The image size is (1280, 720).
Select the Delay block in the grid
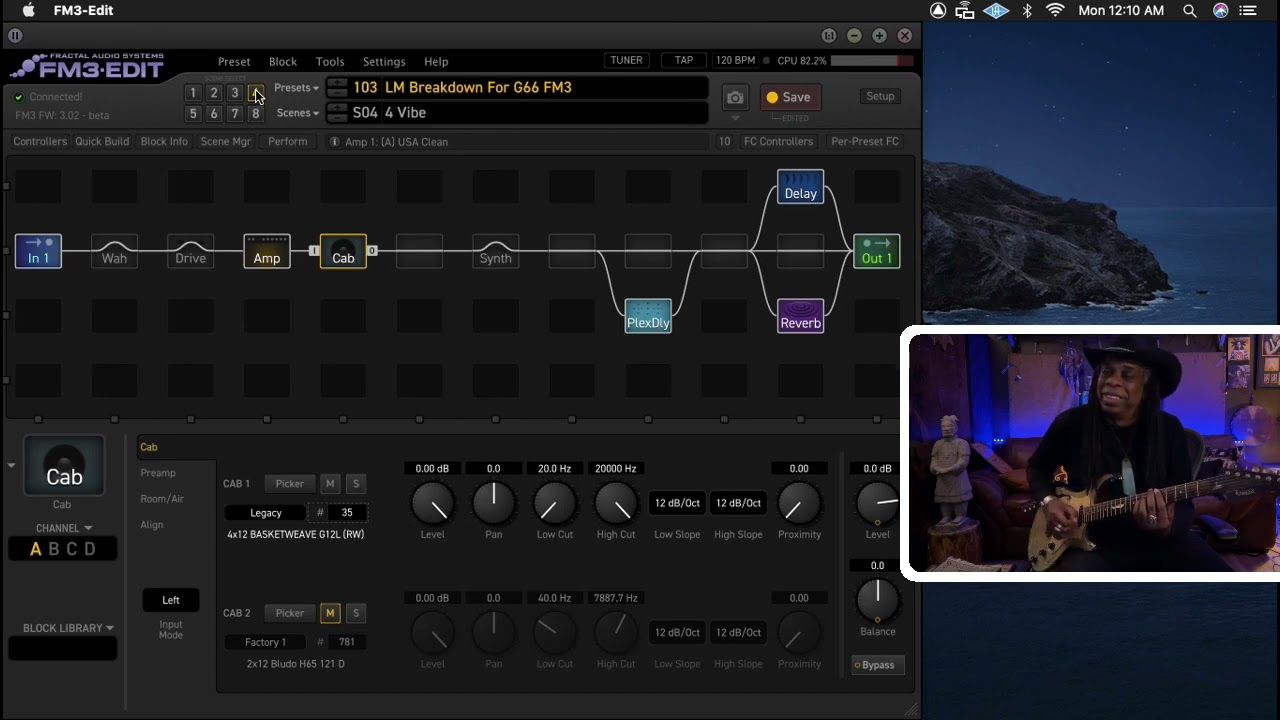click(800, 187)
